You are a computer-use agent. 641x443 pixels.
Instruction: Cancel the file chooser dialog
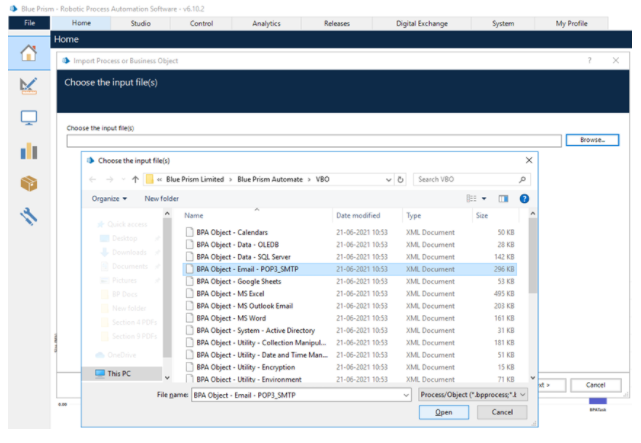(502, 412)
